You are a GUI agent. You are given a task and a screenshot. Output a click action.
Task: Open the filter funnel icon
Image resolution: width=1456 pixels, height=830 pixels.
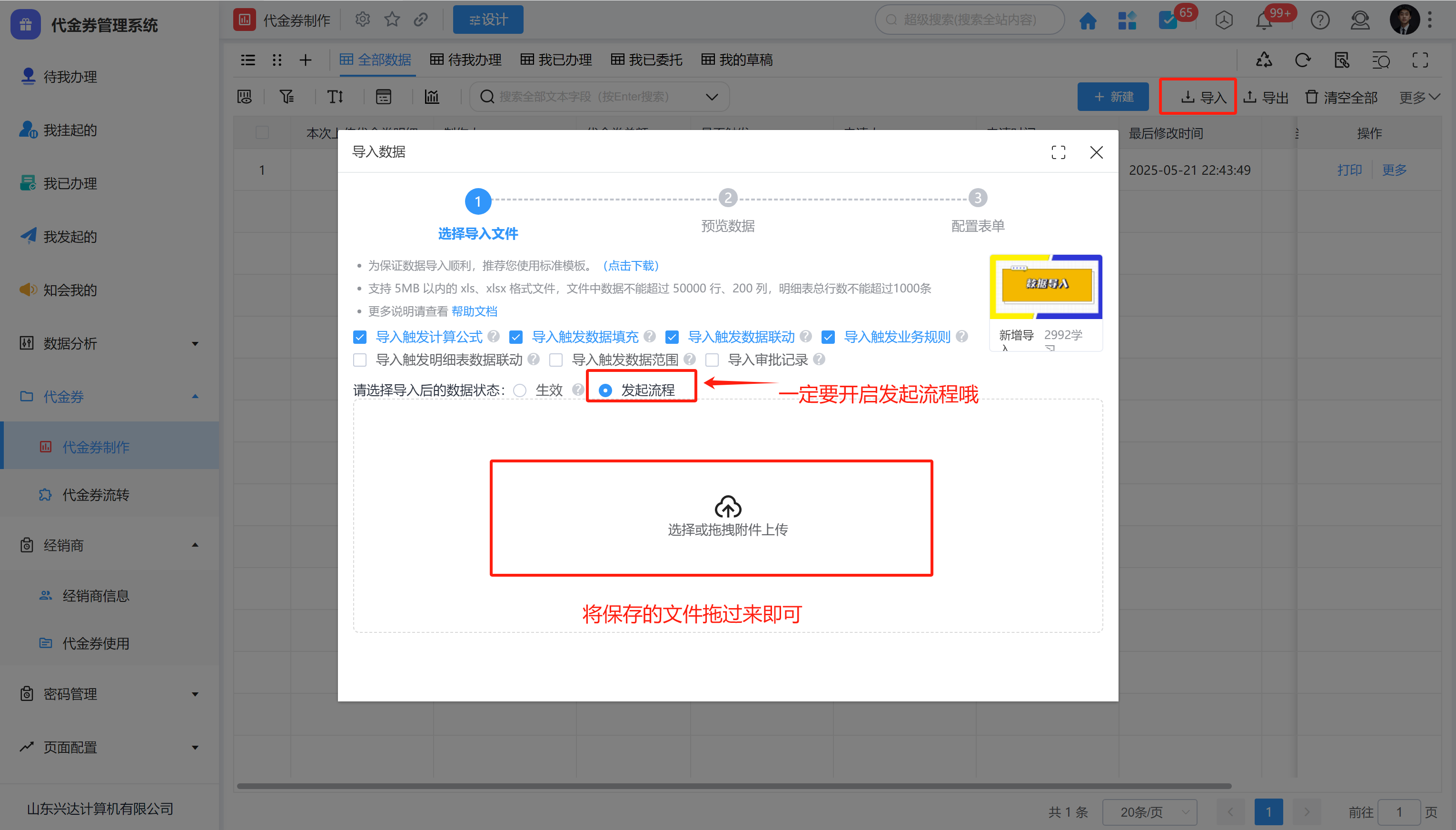[x=287, y=96]
